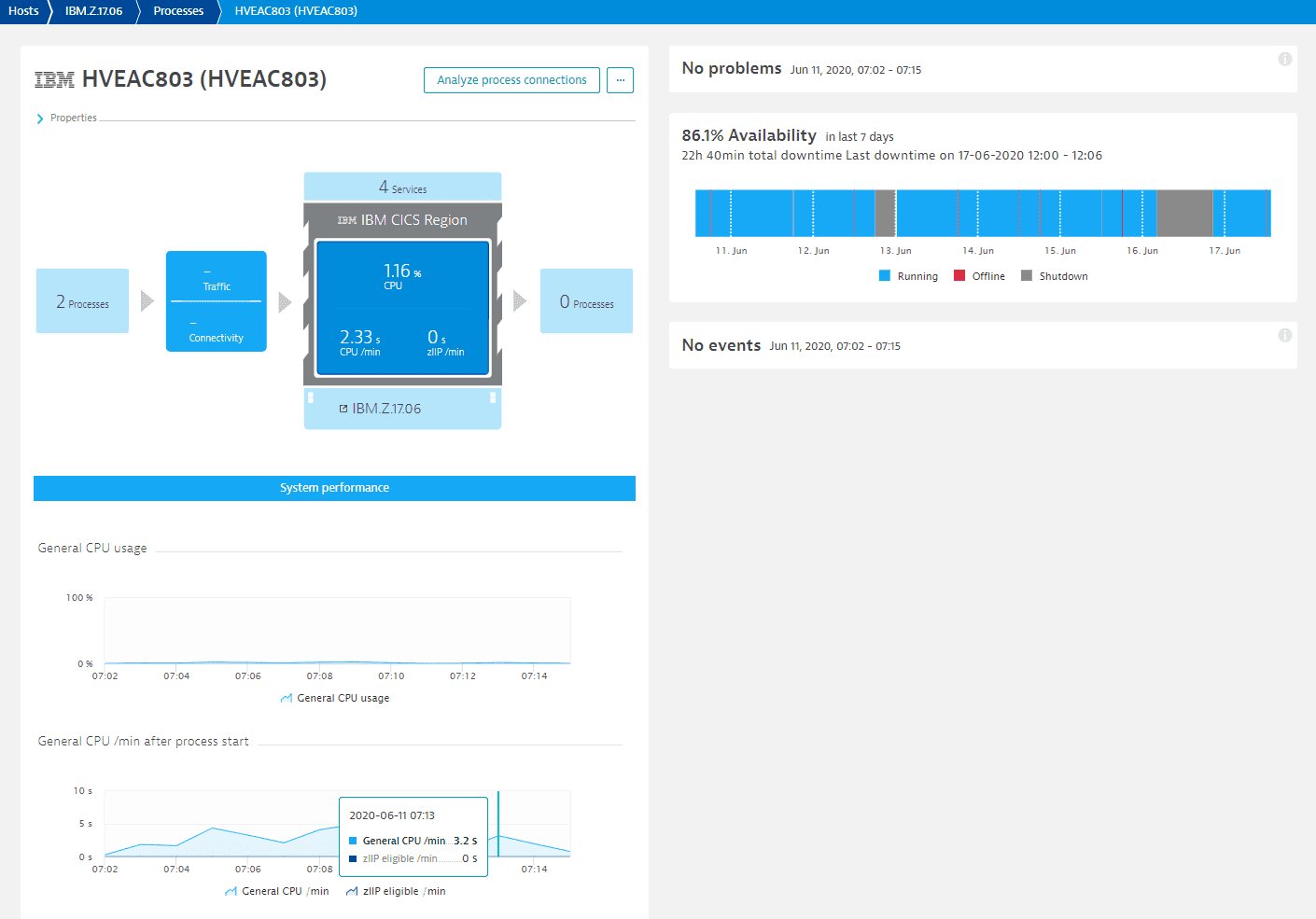Open the Traffic Connectivity tile
The width and height of the screenshot is (1316, 919).
click(217, 301)
